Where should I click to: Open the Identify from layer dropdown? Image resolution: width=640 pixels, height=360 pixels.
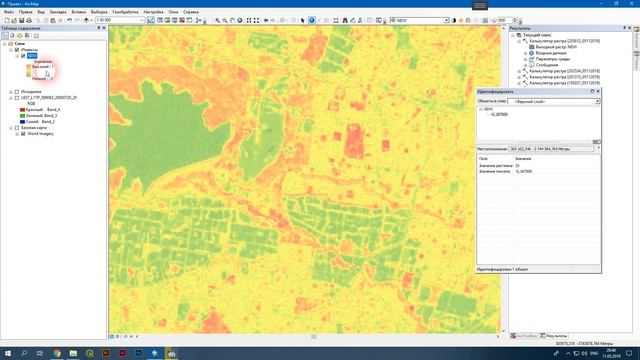tap(597, 101)
